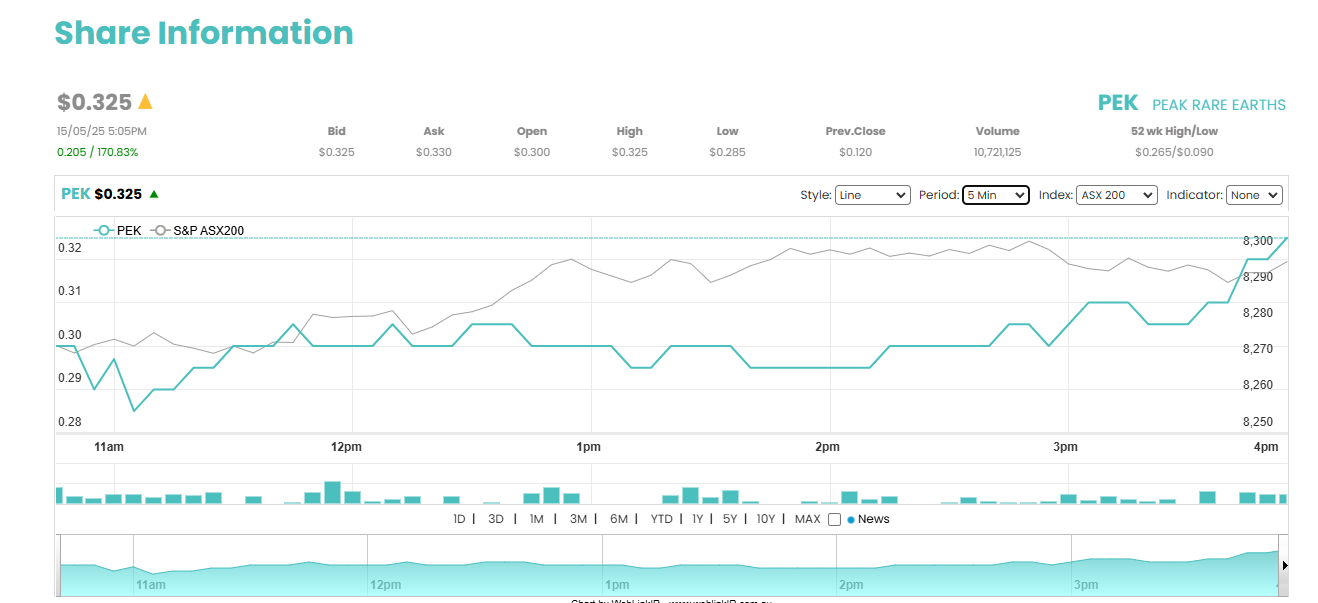Click the navigator right scroll arrow
1318x603 pixels.
pos(1284,565)
